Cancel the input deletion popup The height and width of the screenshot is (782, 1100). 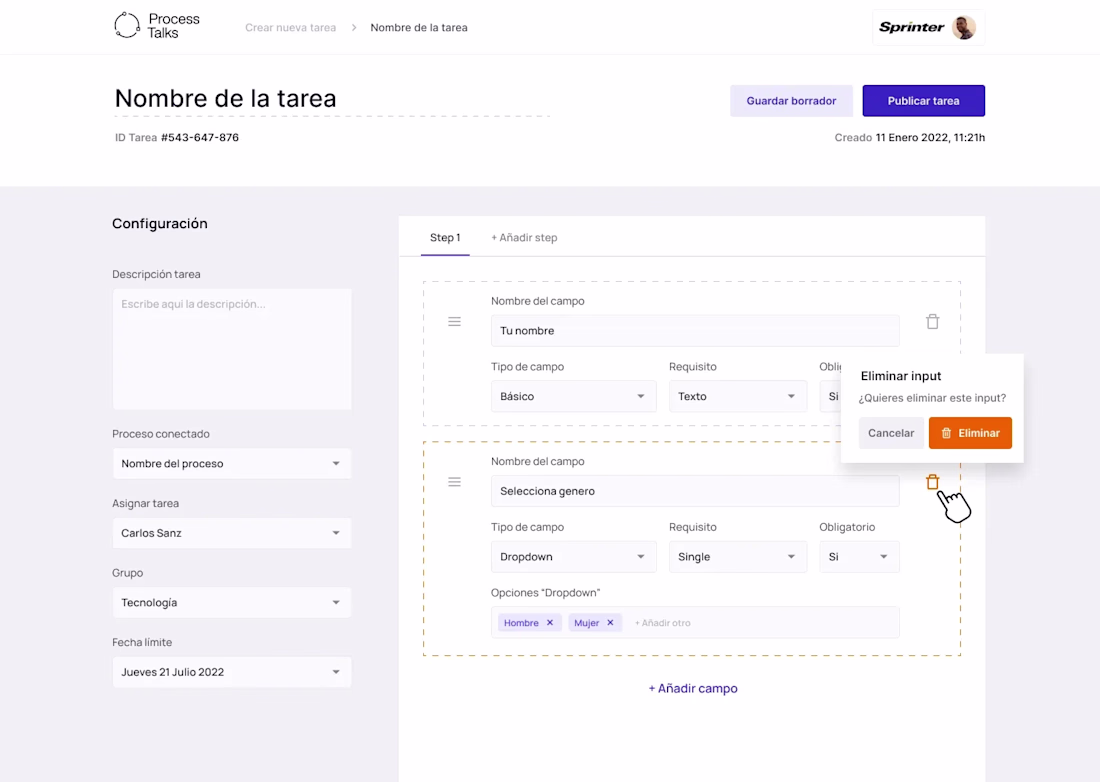pos(891,433)
